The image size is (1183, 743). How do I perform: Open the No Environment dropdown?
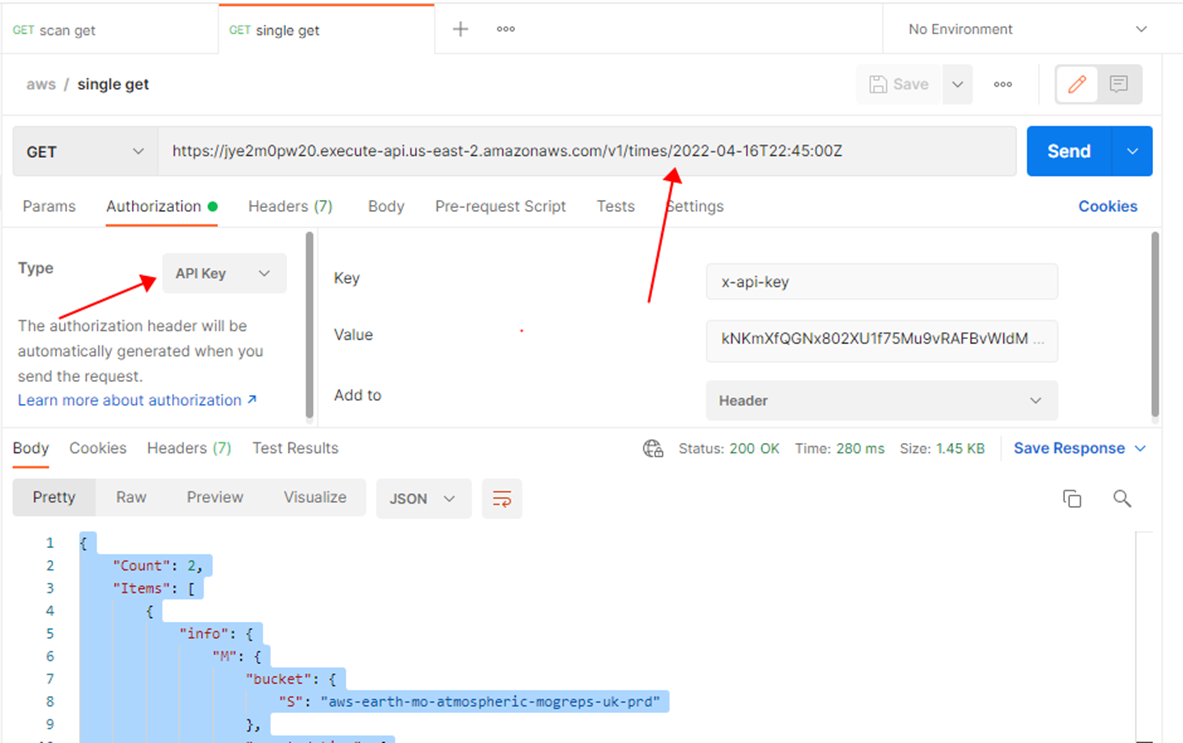(1028, 29)
